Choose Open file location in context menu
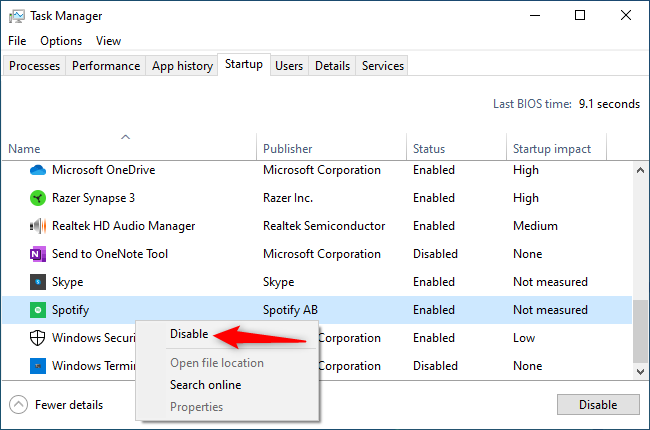Viewport: 650px width, 430px height. 217,363
